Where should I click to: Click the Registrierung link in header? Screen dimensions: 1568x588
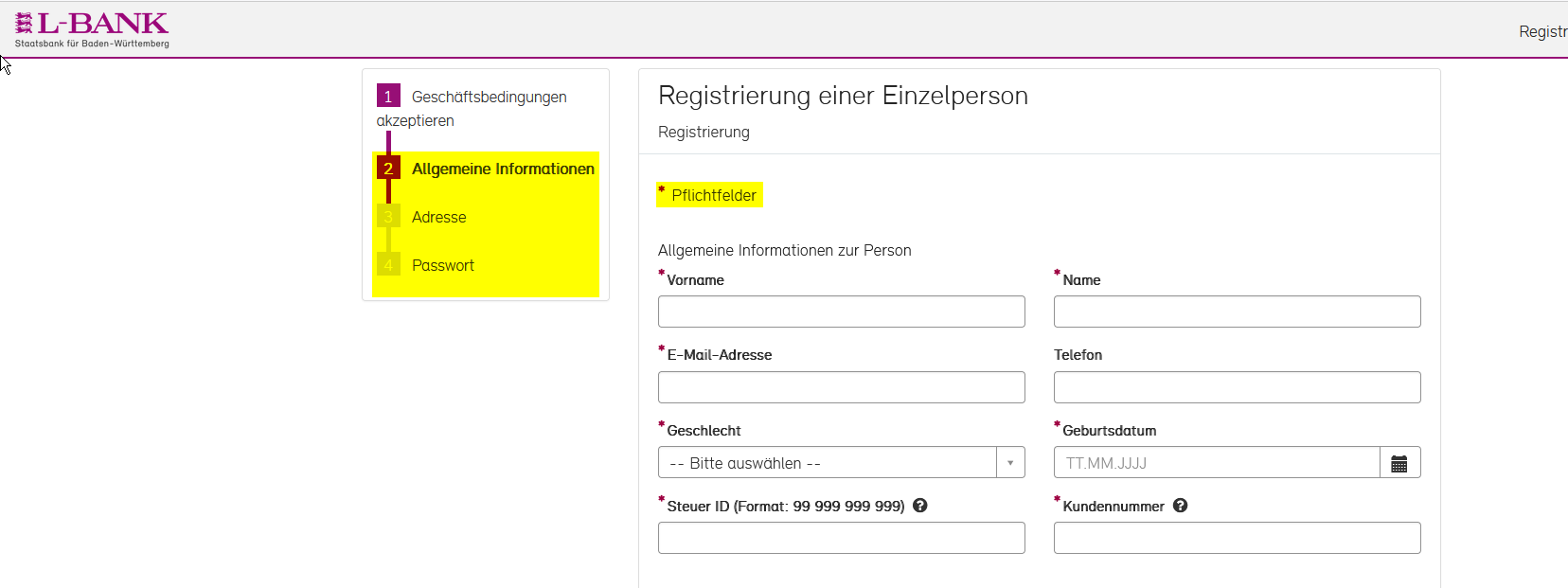click(x=1543, y=31)
